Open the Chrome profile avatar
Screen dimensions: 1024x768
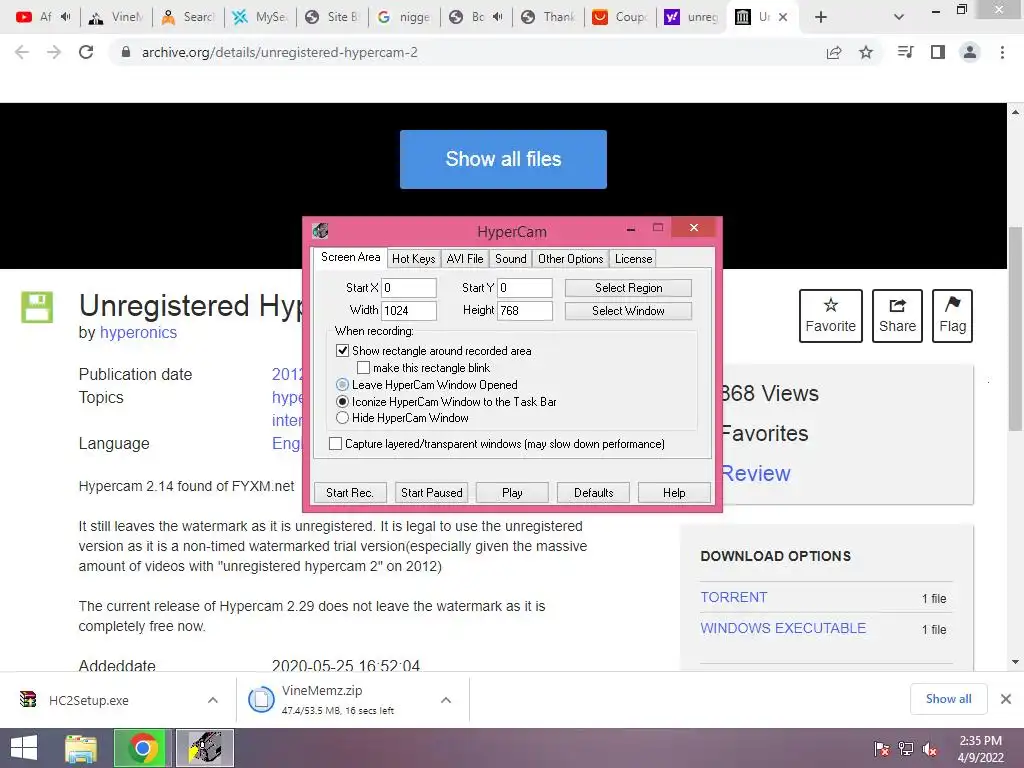point(970,52)
